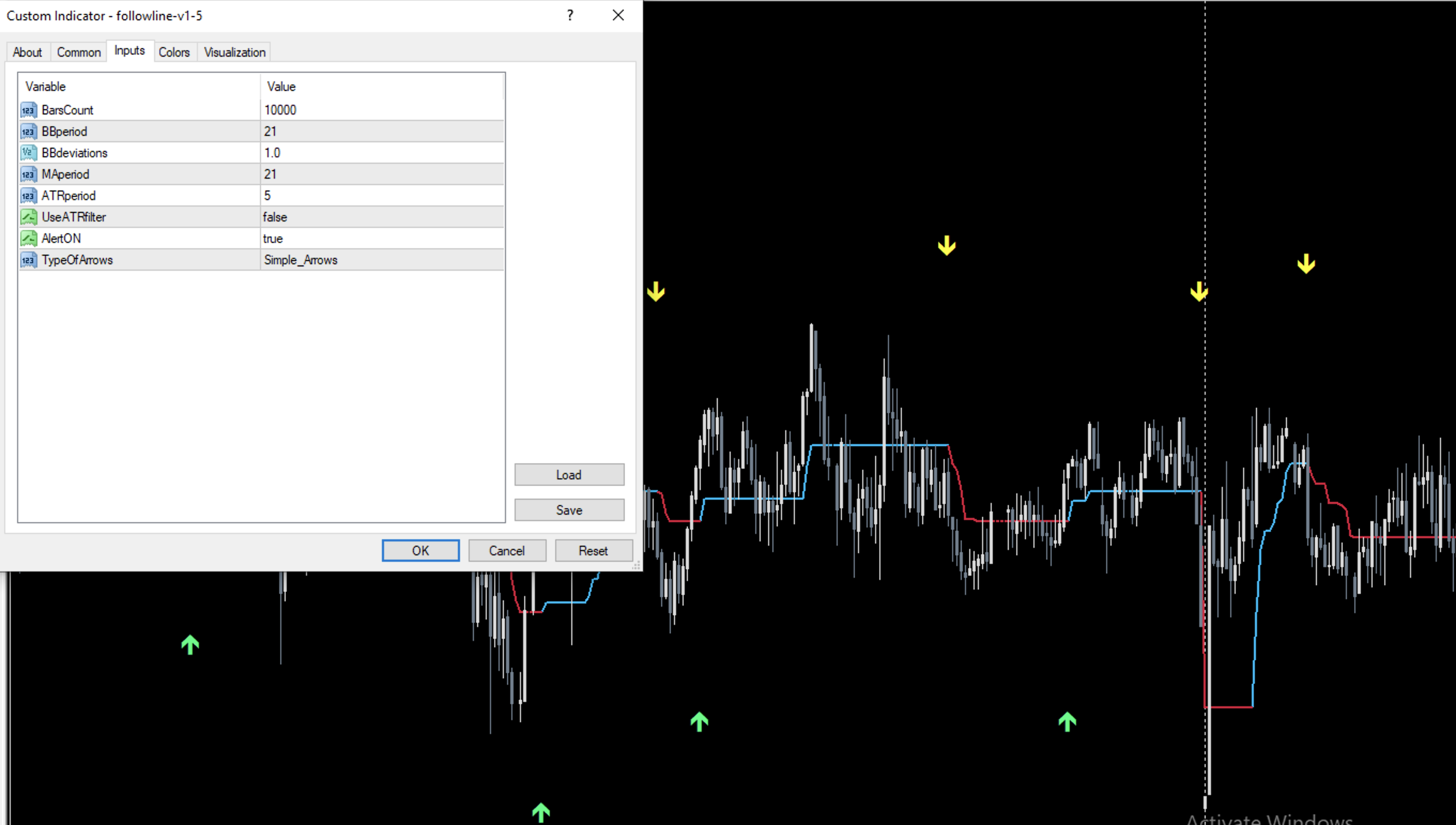Click the Load button
The height and width of the screenshot is (825, 1456).
pos(569,475)
